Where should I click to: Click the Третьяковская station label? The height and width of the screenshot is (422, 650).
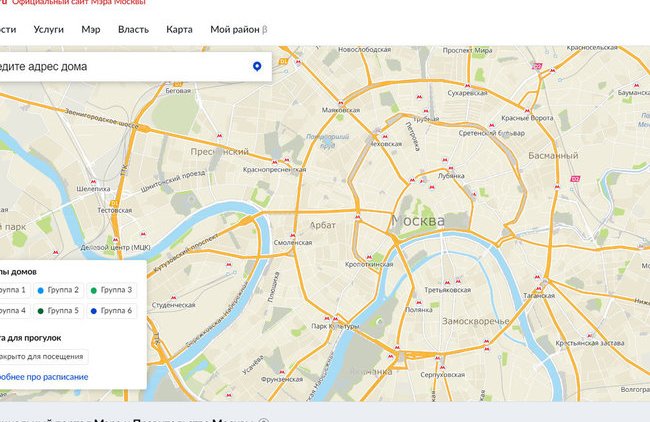447,290
